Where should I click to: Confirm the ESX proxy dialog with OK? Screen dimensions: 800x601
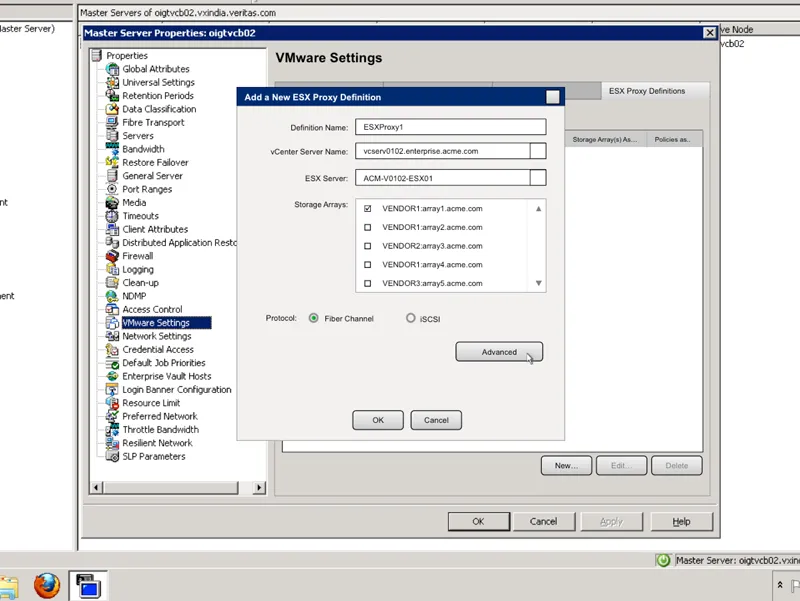click(x=378, y=420)
